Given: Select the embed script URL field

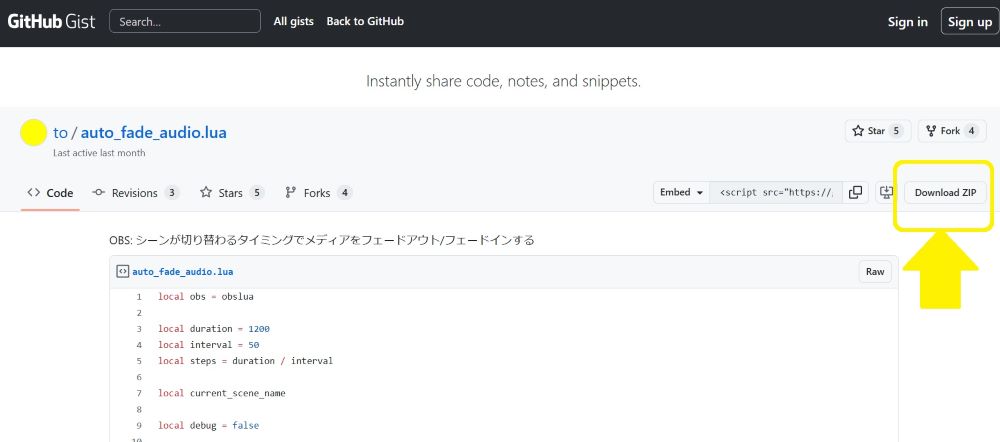Looking at the screenshot, I should point(776,192).
